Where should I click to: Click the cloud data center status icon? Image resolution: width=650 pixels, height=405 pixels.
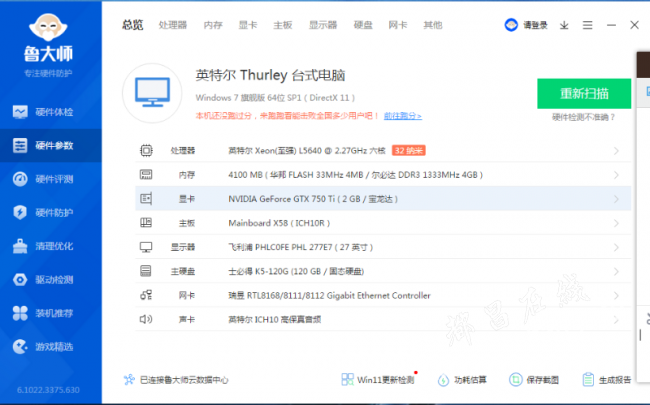[129, 380]
